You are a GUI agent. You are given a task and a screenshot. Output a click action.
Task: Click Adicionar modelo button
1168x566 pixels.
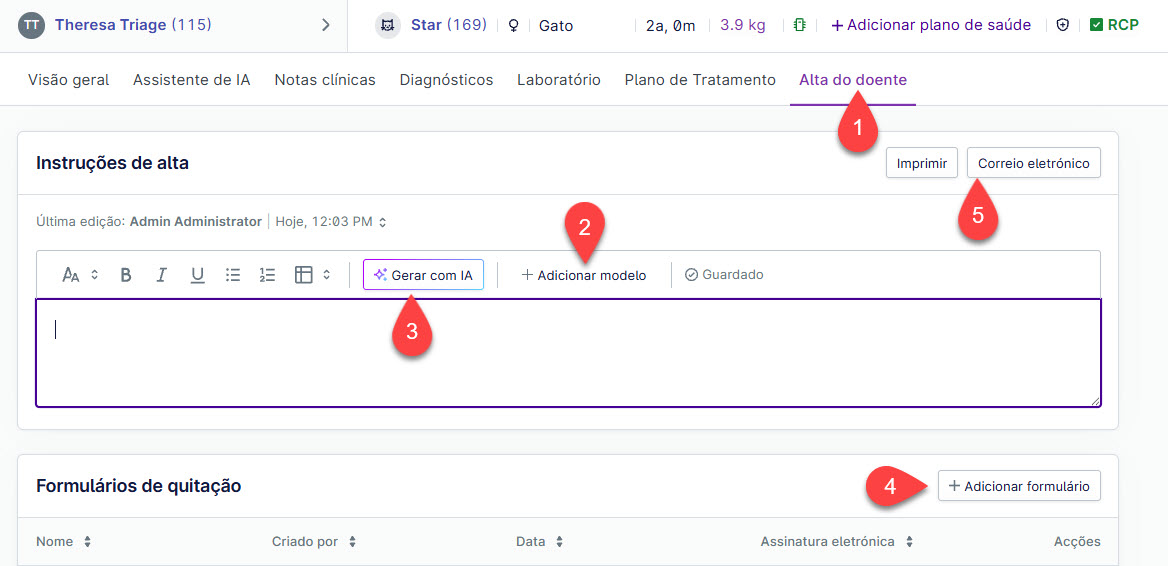pyautogui.click(x=584, y=275)
